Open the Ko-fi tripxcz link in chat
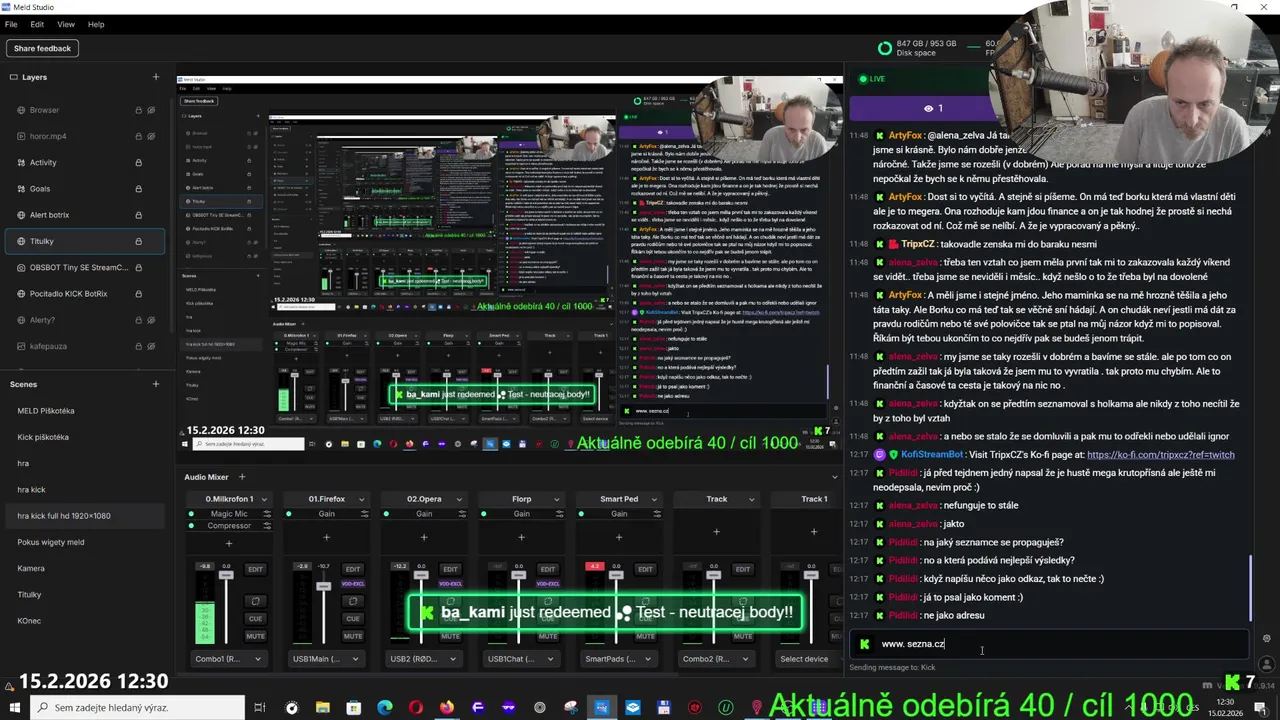 [x=1160, y=455]
